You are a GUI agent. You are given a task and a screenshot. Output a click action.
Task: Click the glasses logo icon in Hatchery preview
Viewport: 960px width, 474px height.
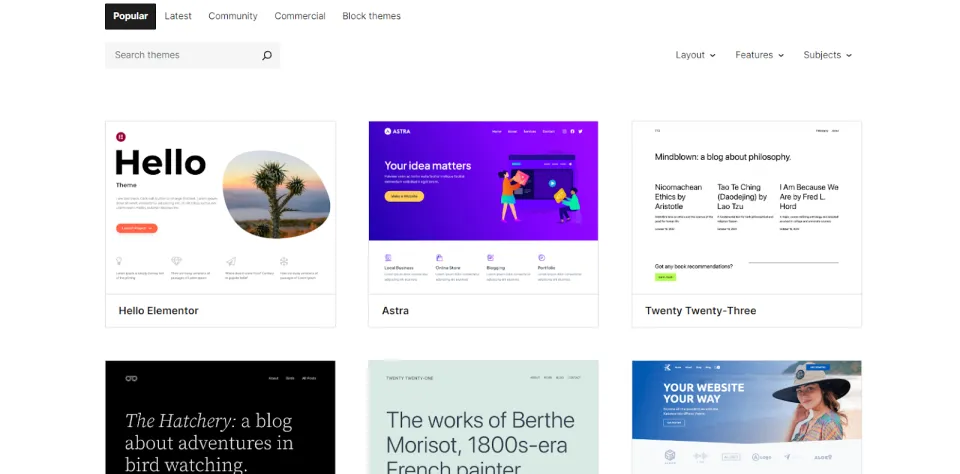pyautogui.click(x=131, y=378)
